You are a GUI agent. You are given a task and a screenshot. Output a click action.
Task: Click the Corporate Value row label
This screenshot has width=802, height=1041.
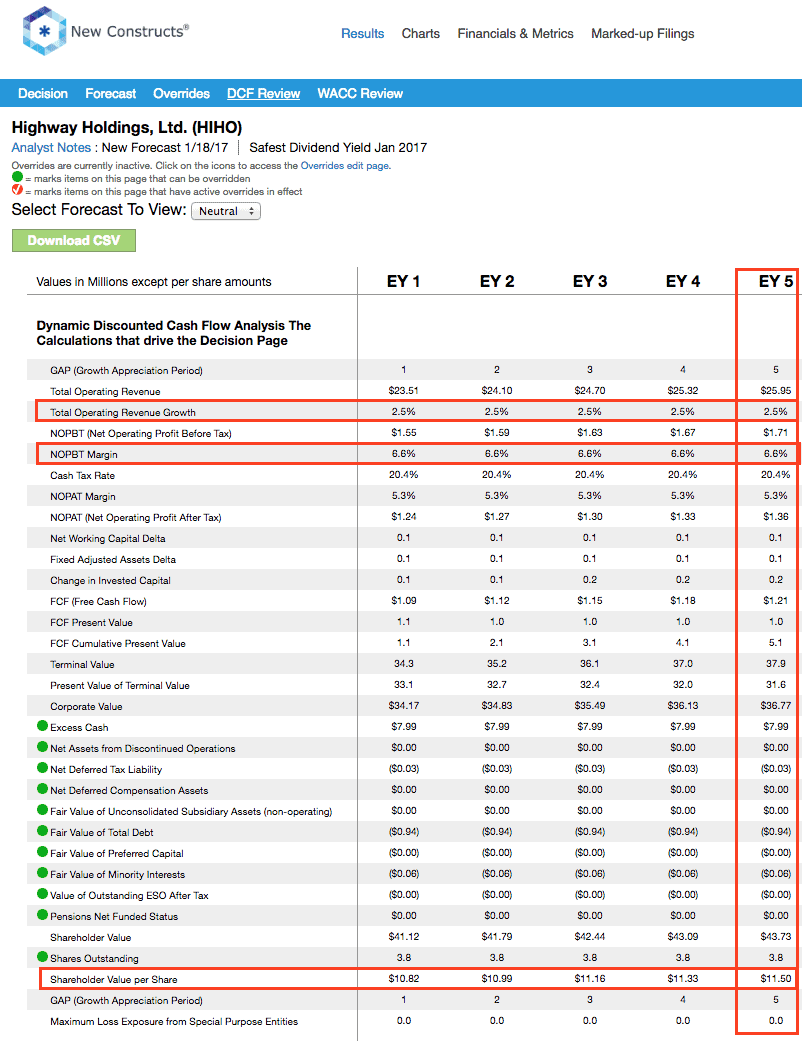point(86,706)
